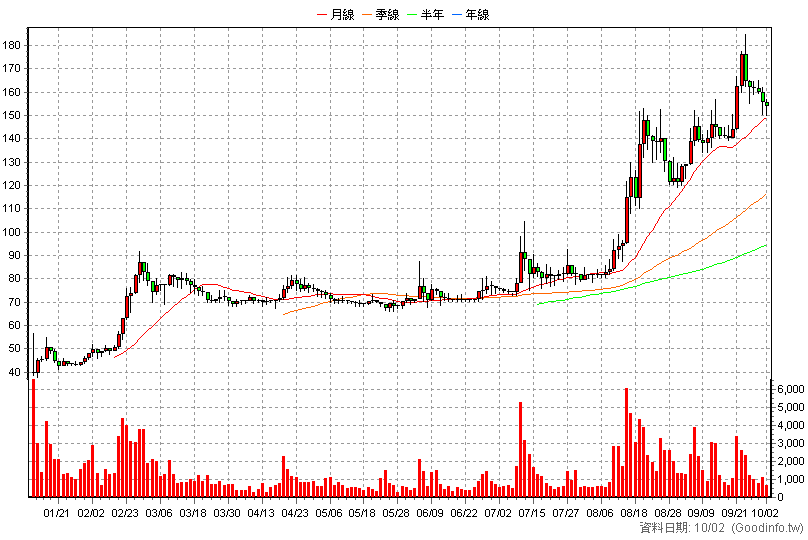The image size is (808, 540).
Task: Click the 10/02 date label
Action: (x=765, y=513)
